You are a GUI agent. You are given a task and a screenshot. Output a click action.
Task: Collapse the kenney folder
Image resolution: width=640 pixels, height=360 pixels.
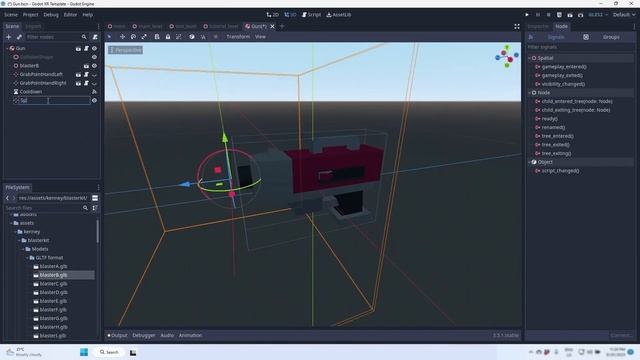15,232
